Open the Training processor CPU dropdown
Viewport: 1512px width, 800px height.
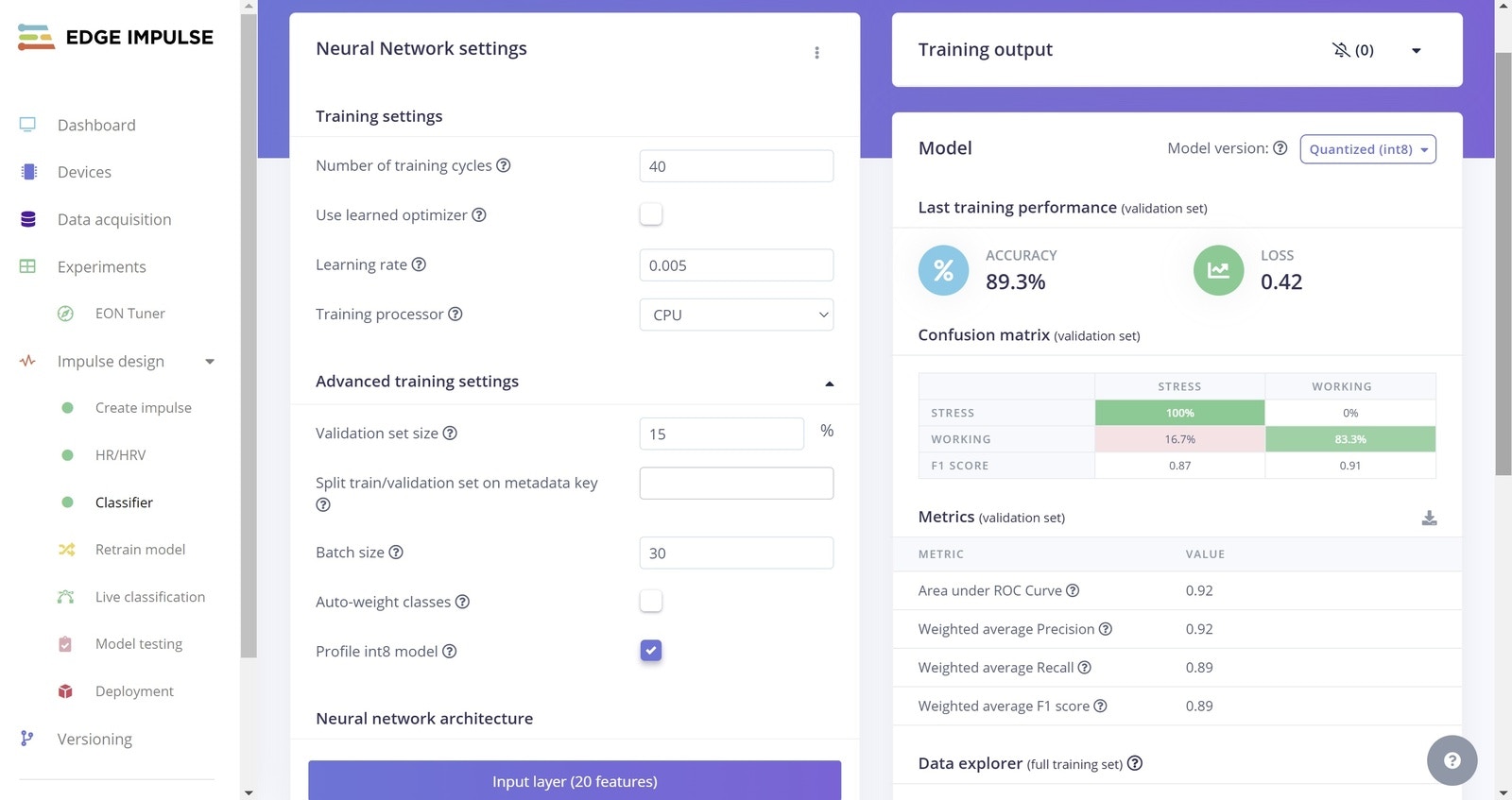click(736, 315)
